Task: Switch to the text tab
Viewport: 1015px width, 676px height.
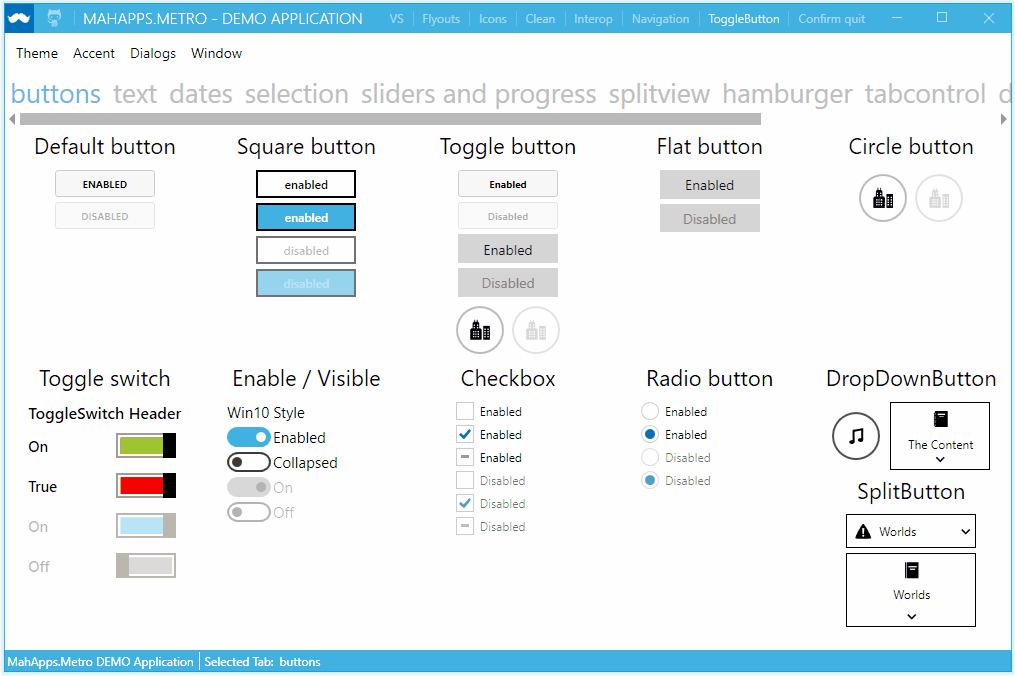Action: coord(135,95)
